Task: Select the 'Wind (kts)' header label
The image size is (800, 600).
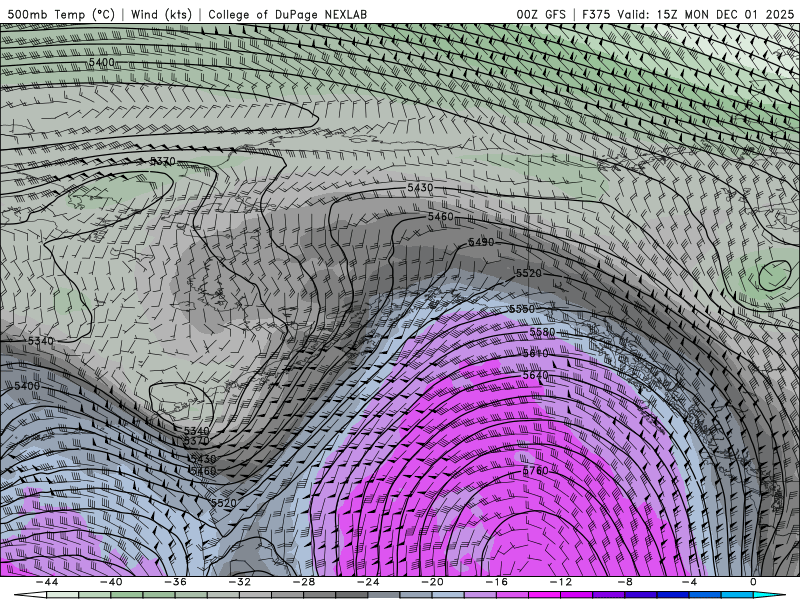Action: tap(161, 14)
